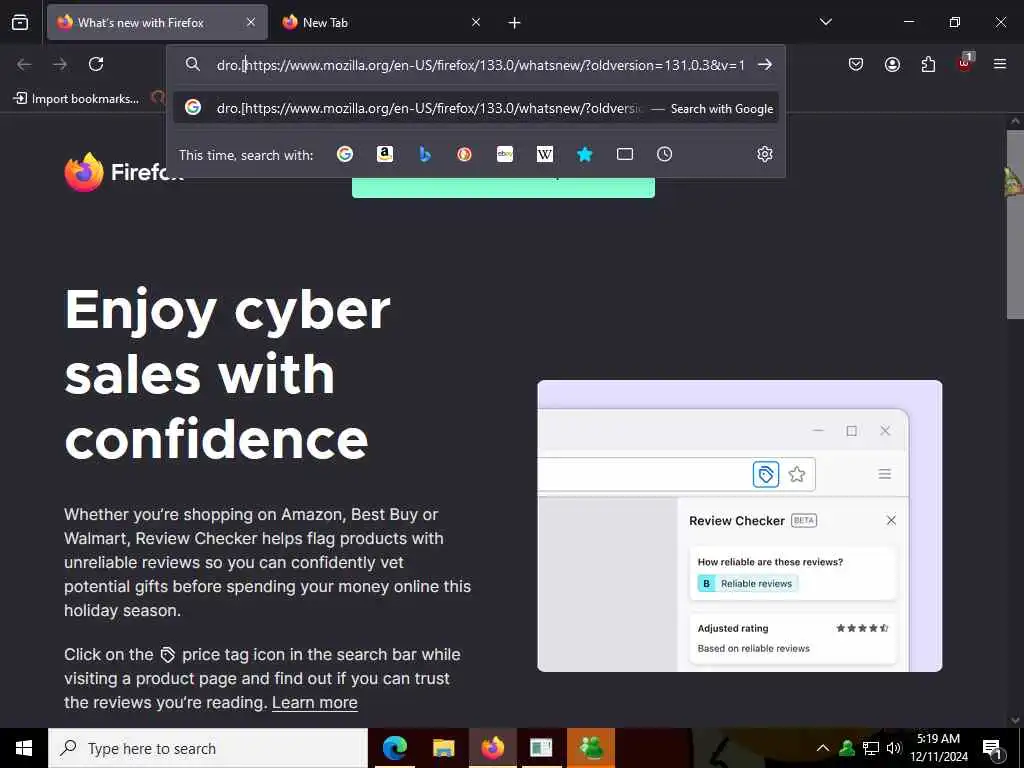
Task: Close the New Tab tab
Action: [476, 22]
